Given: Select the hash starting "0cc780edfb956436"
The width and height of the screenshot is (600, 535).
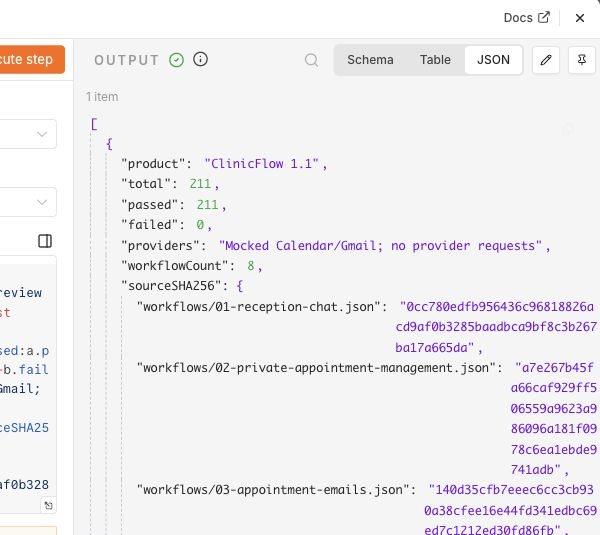Looking at the screenshot, I should (x=496, y=327).
